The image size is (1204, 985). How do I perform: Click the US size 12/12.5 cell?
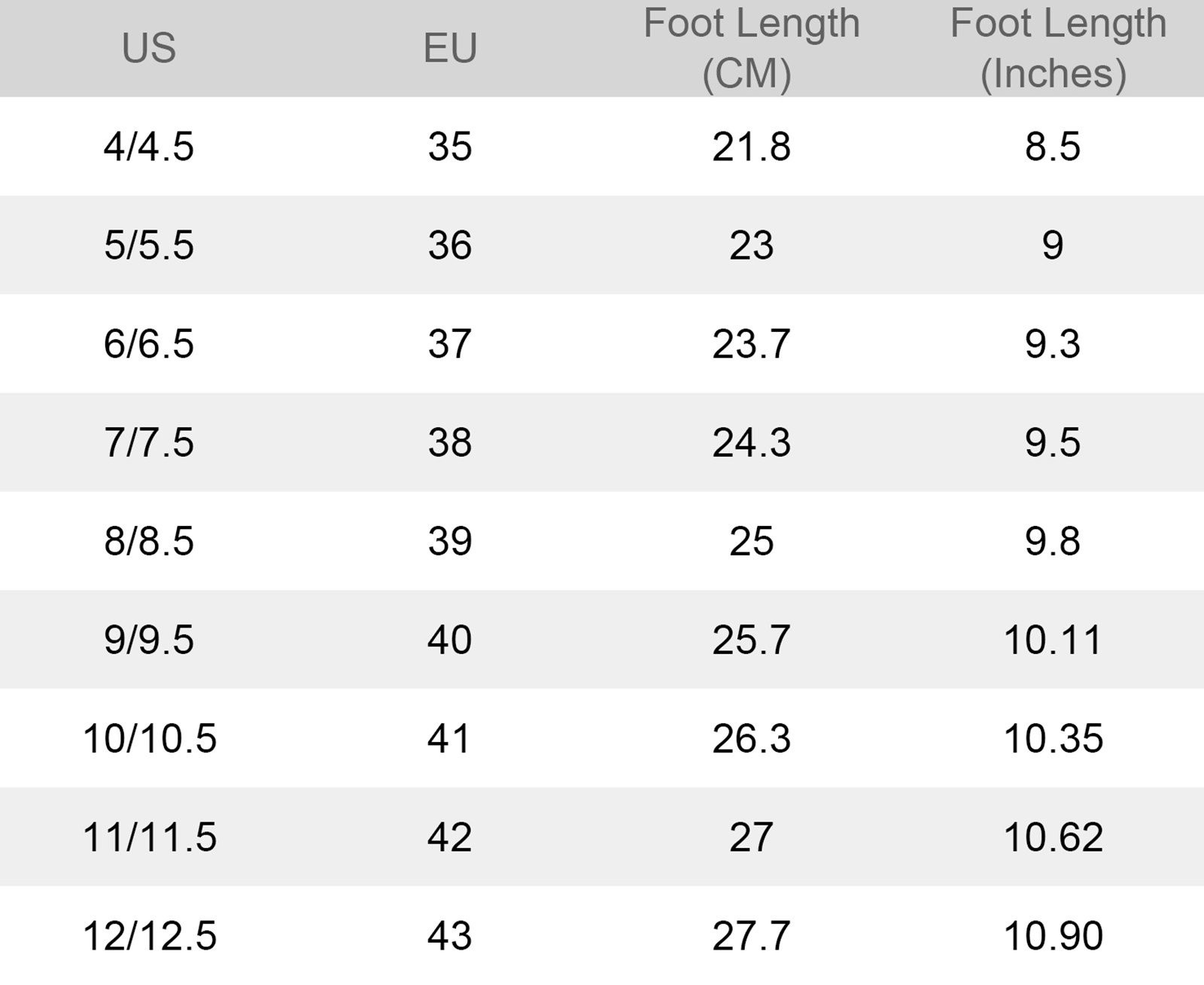[x=149, y=935]
